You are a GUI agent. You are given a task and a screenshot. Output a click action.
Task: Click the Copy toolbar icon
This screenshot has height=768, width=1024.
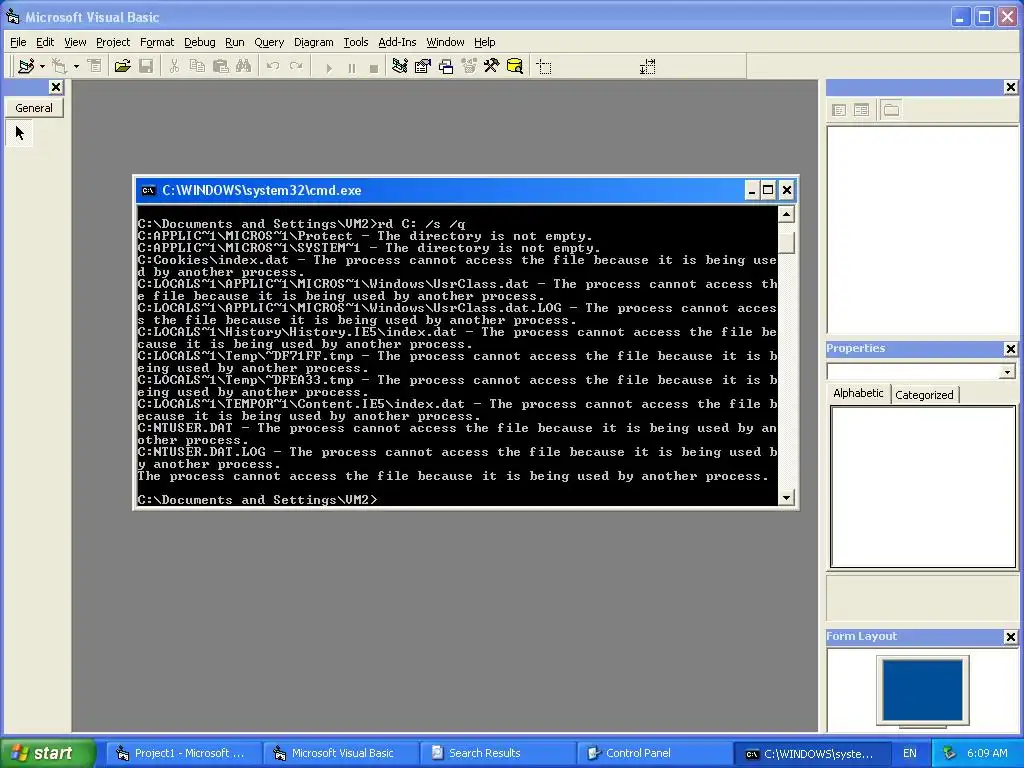197,66
